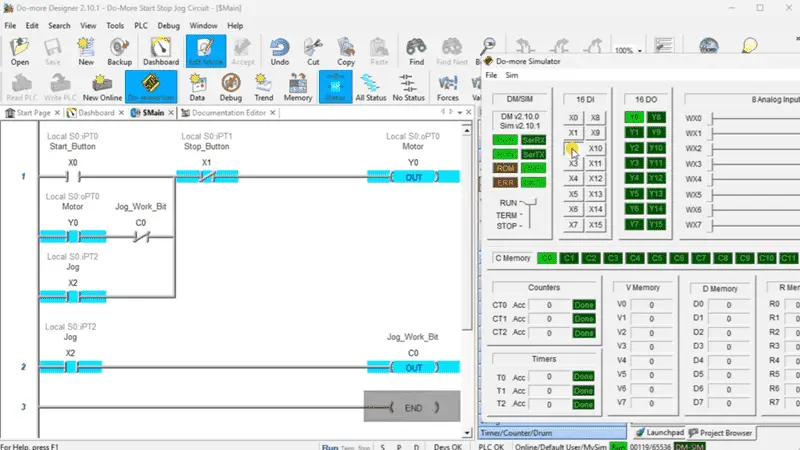This screenshot has width=800, height=450.
Task: Open the zoom percentage dropdown
Action: [639, 51]
